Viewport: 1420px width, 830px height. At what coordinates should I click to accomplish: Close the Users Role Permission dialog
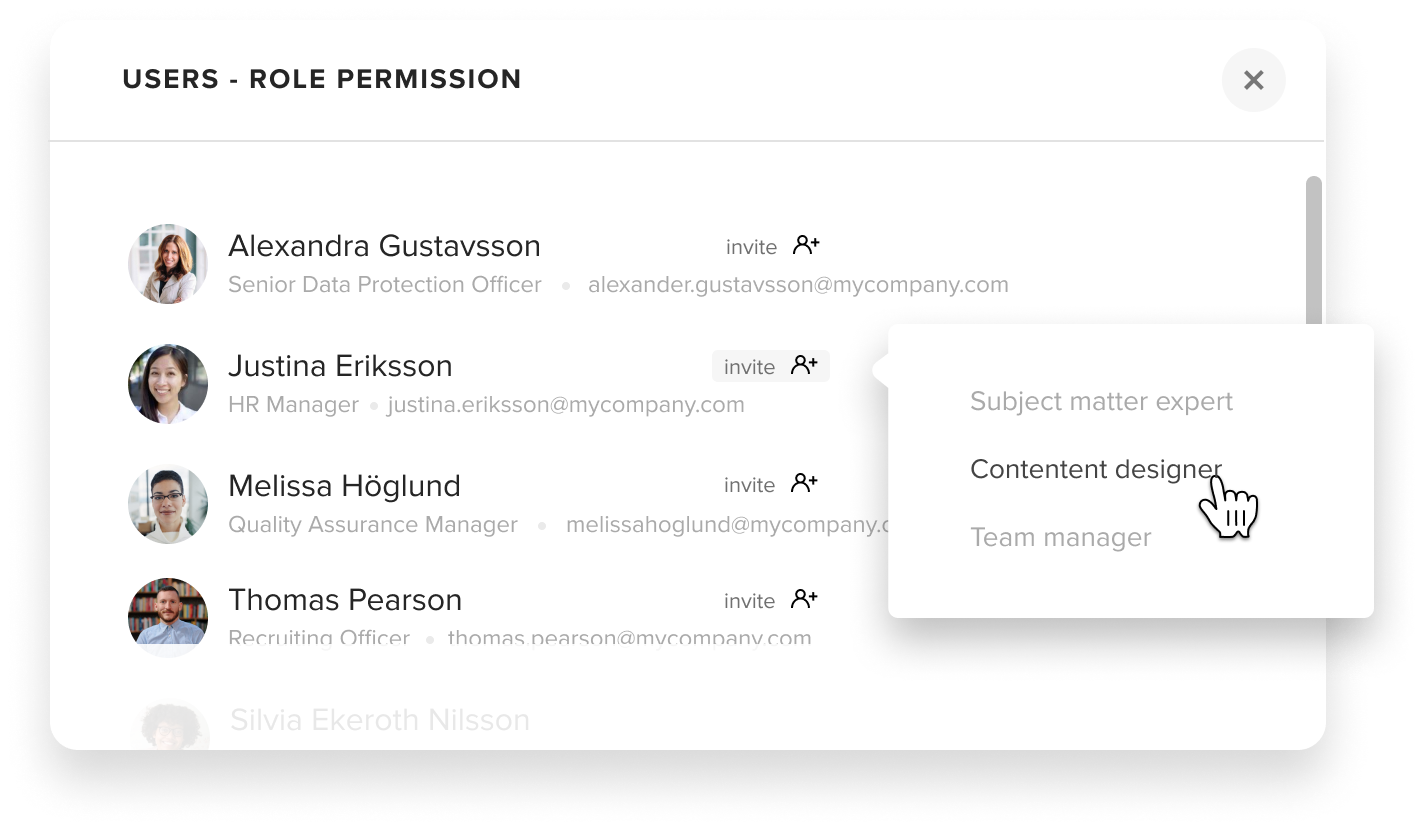click(x=1253, y=80)
